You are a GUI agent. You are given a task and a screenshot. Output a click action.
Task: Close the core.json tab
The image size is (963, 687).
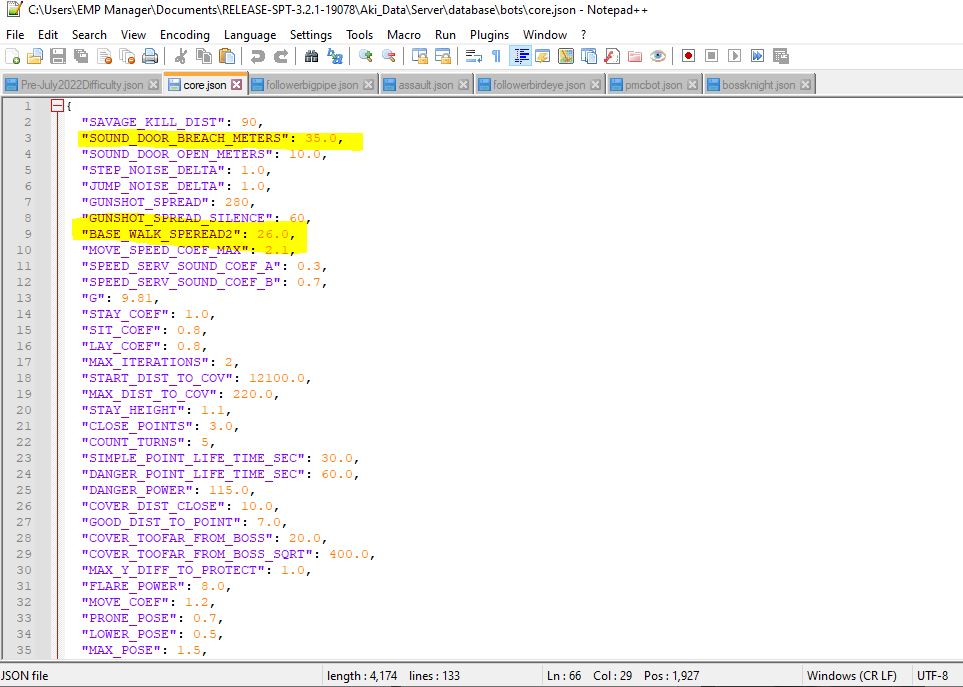[236, 85]
